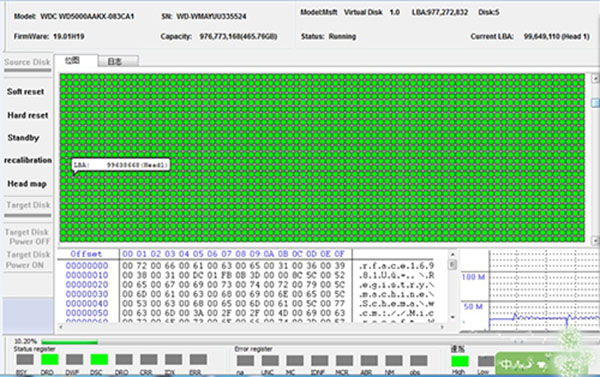Image resolution: width=600 pixels, height=377 pixels.
Task: Open the Head map
Action: click(x=27, y=184)
